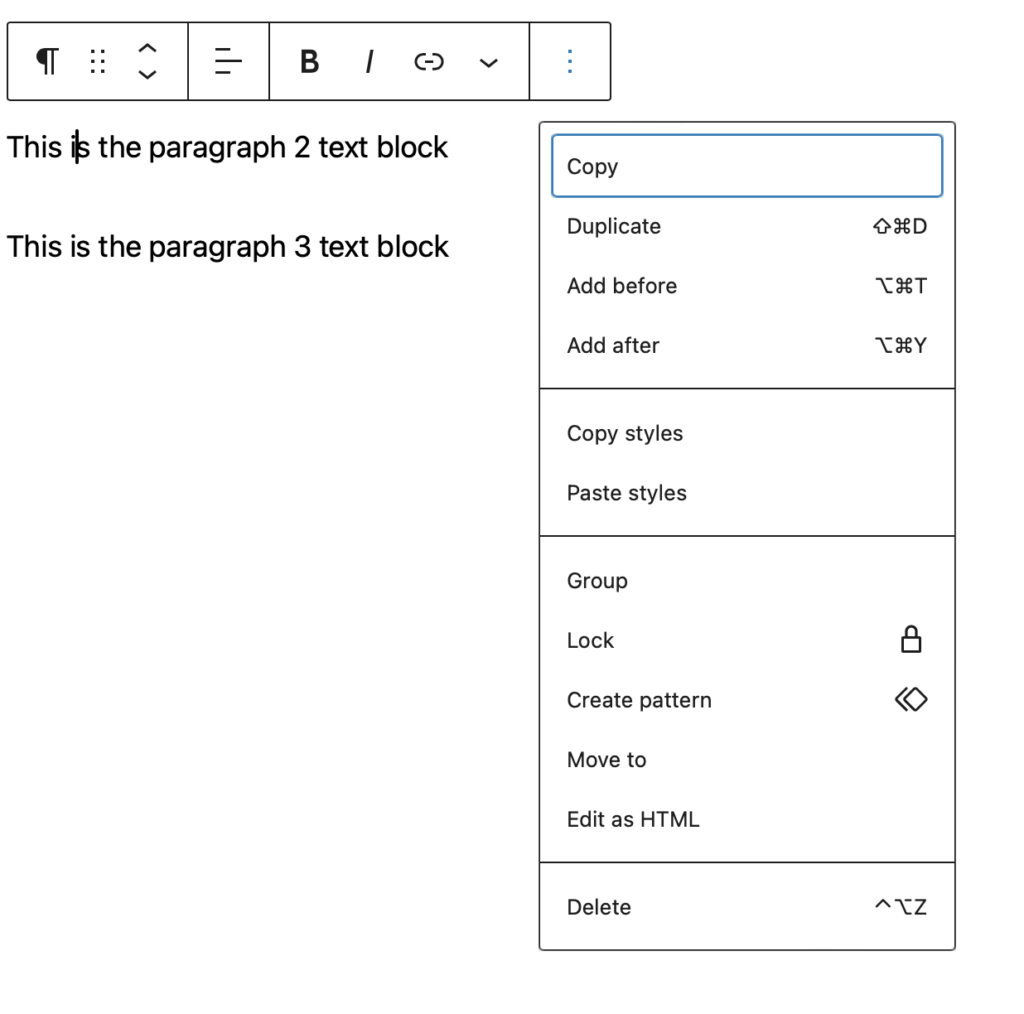Click the drag handle dots icon
The width and height of the screenshot is (1024, 1014).
tap(97, 62)
